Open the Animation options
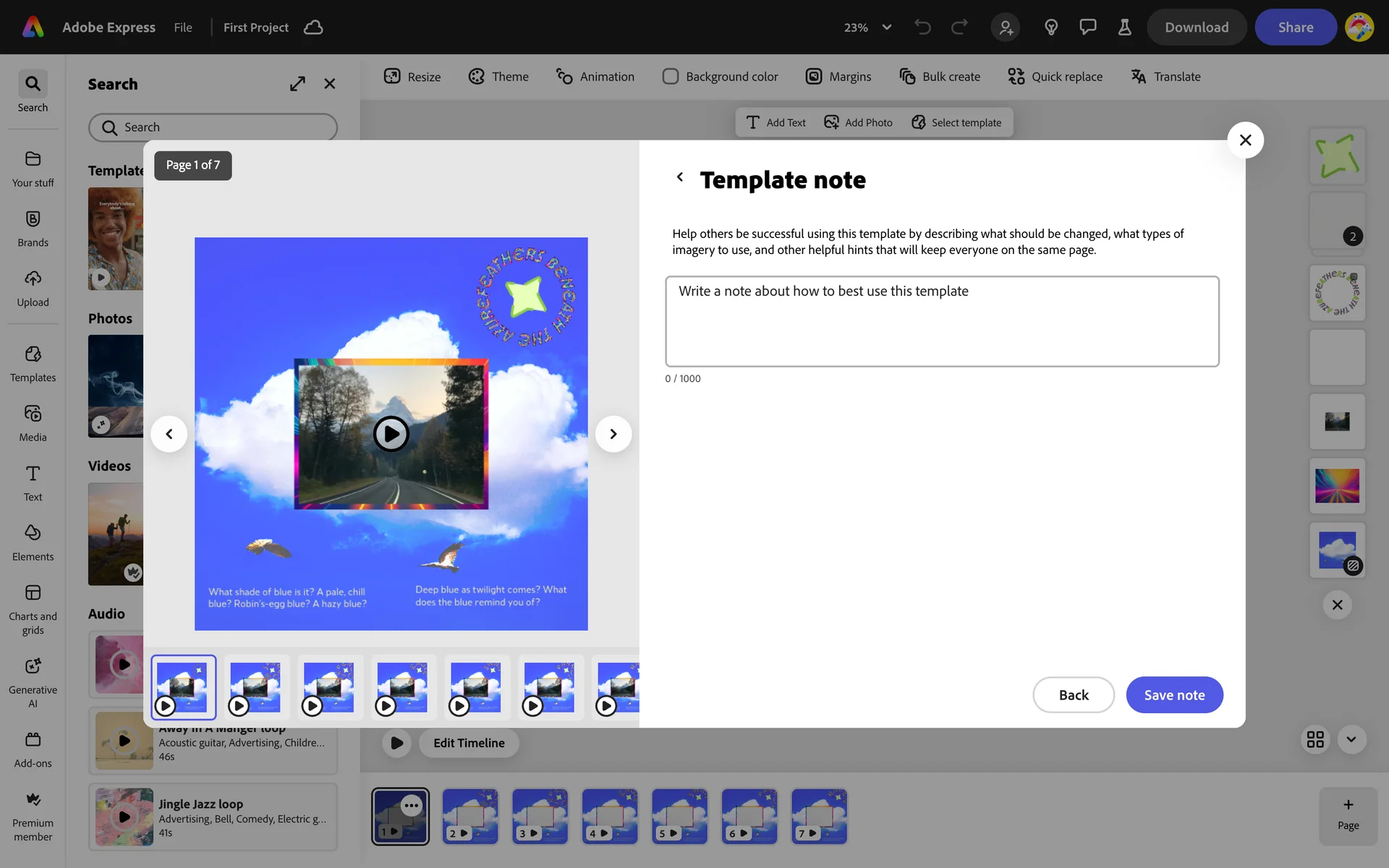Viewport: 1389px width, 868px height. pyautogui.click(x=595, y=77)
